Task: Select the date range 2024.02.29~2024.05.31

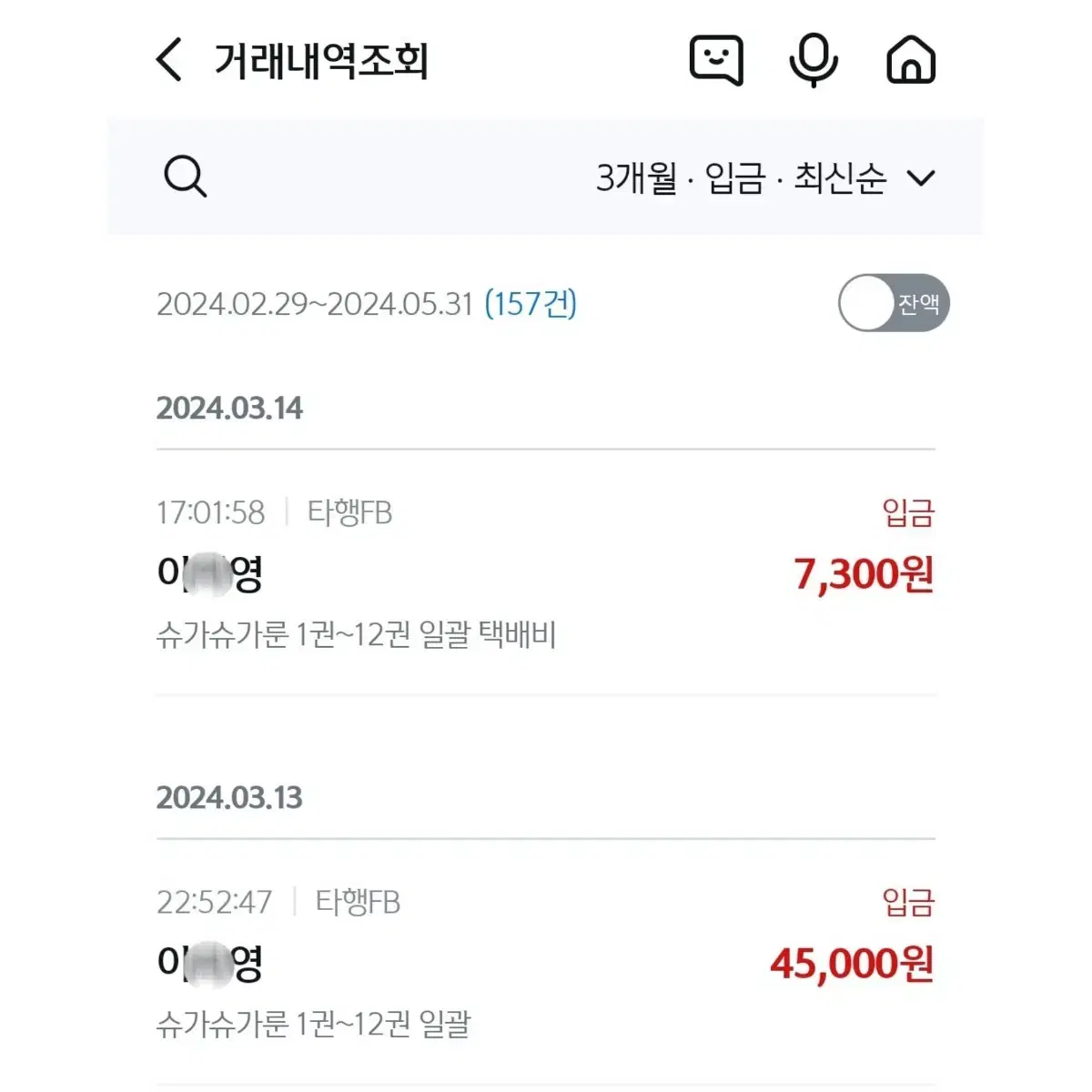Action: [x=315, y=303]
